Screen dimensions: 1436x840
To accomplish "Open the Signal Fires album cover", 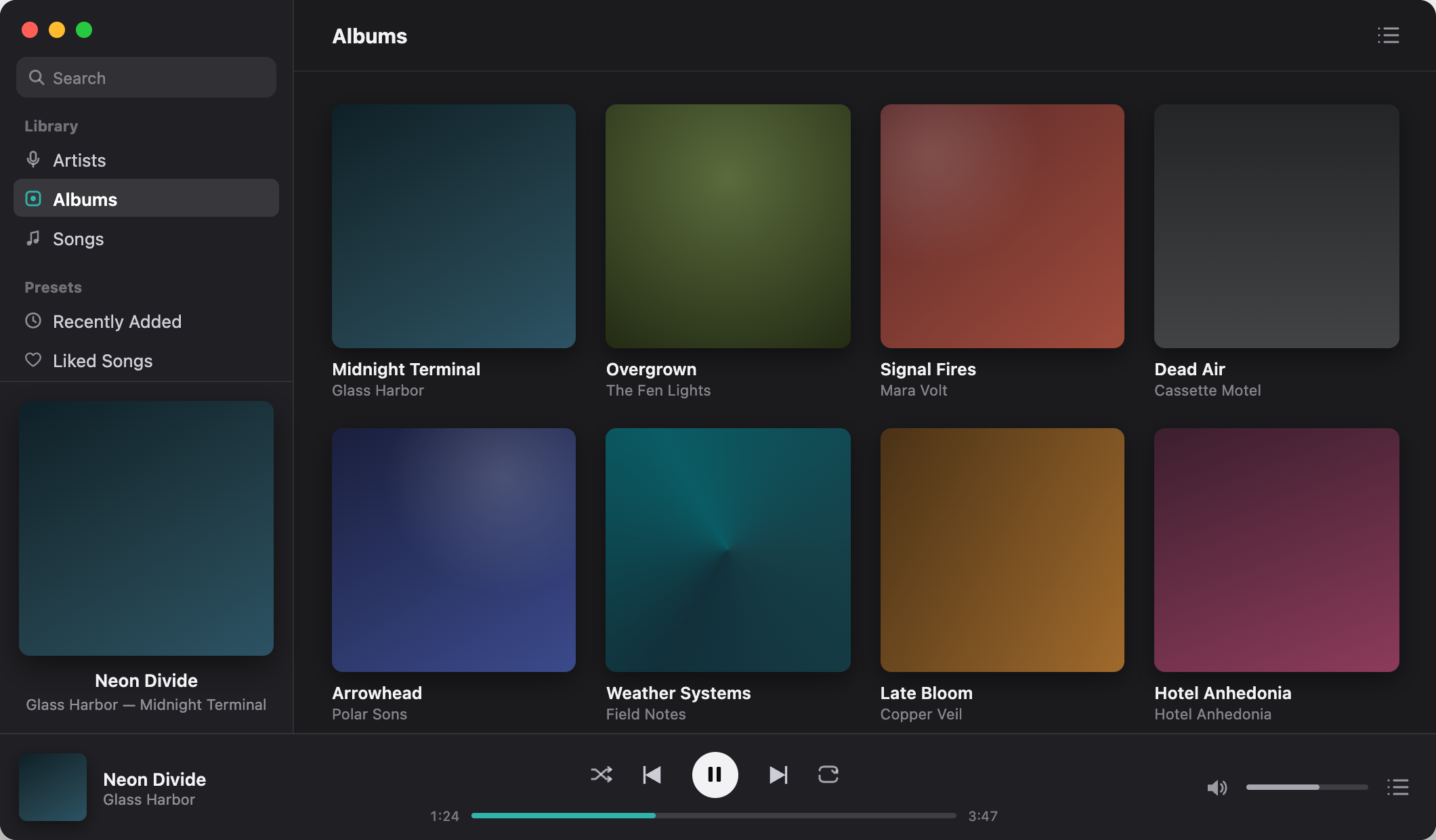I will coord(1002,226).
